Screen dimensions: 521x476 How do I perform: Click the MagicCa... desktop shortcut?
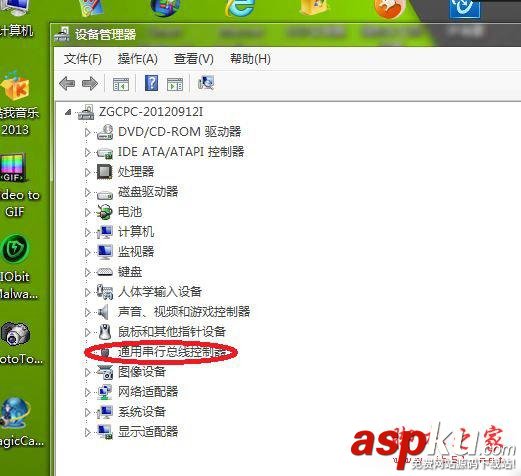(x=15, y=413)
